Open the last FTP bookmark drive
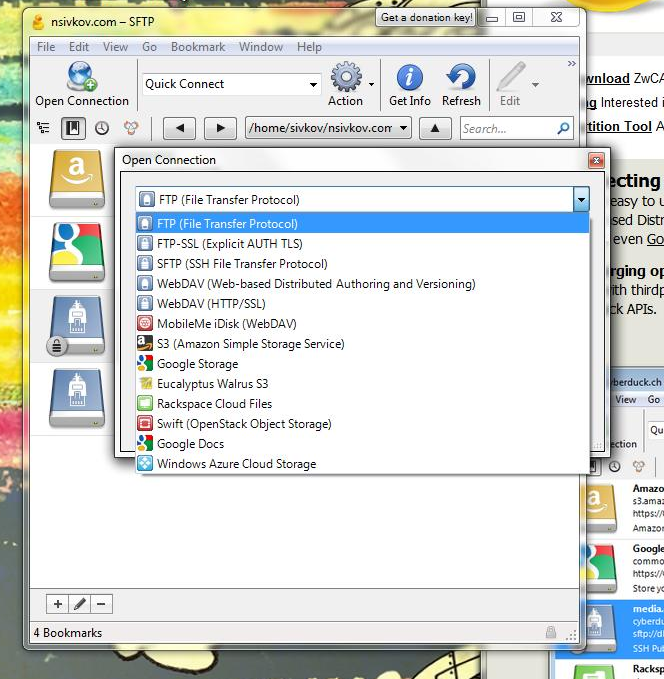The image size is (664, 679). 77,398
